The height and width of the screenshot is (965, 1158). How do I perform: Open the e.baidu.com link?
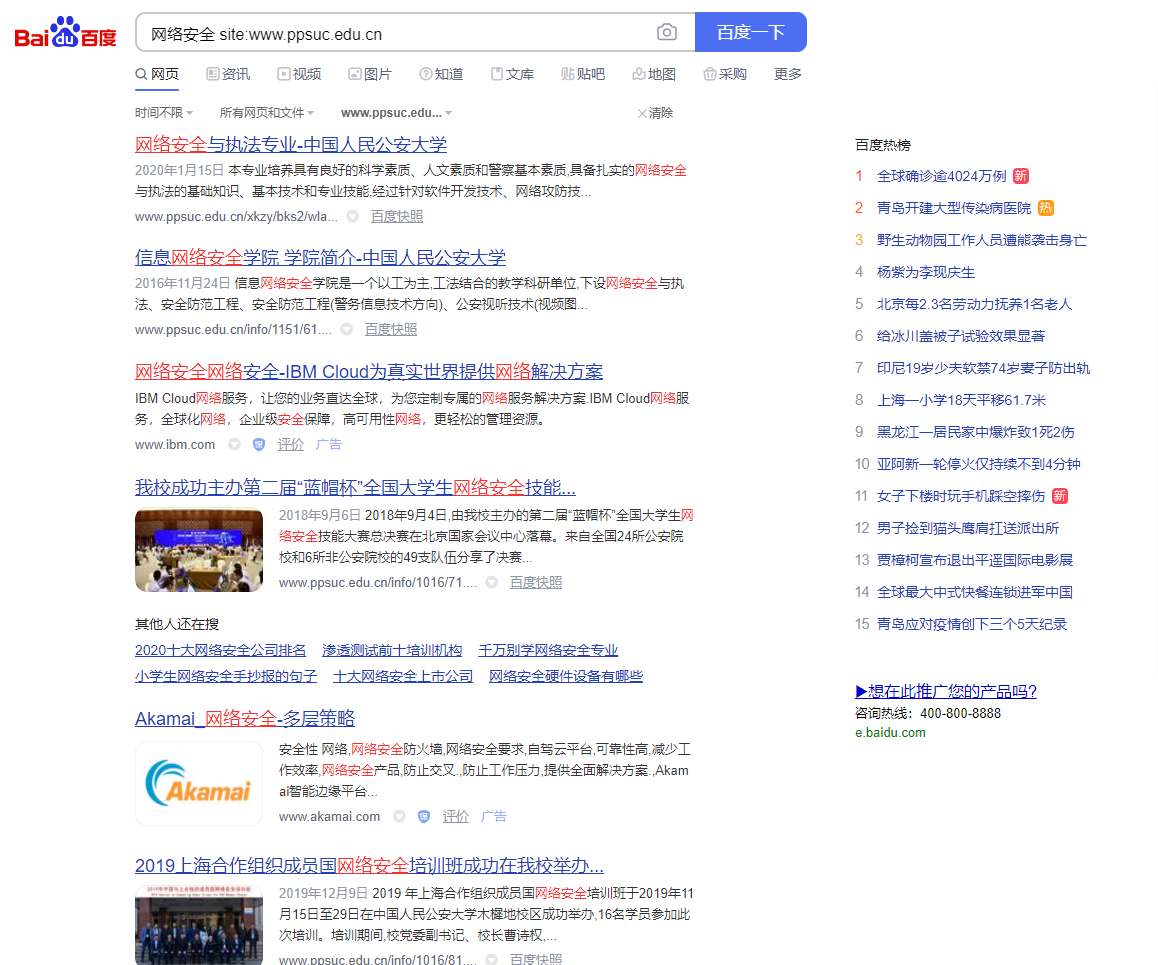coord(890,732)
